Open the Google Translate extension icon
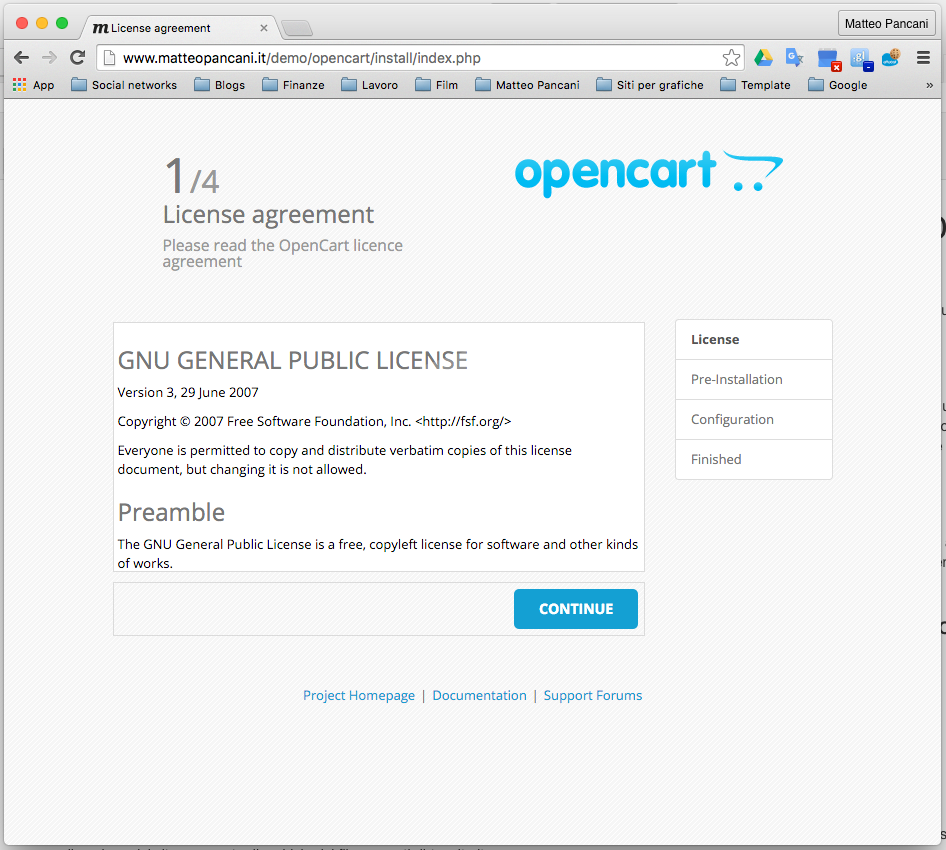 (x=795, y=58)
